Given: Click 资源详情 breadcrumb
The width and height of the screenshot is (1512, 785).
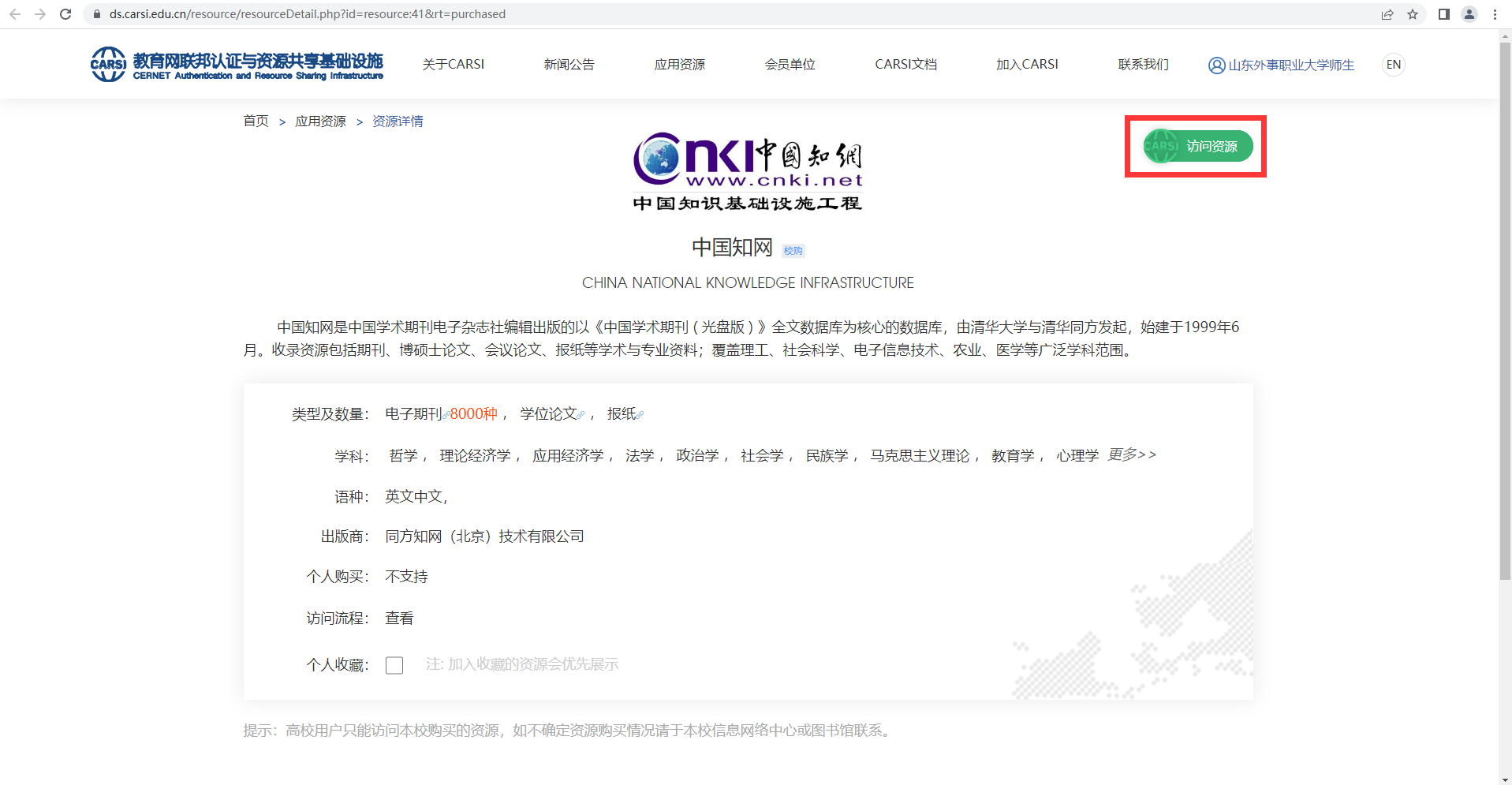Looking at the screenshot, I should coord(398,121).
